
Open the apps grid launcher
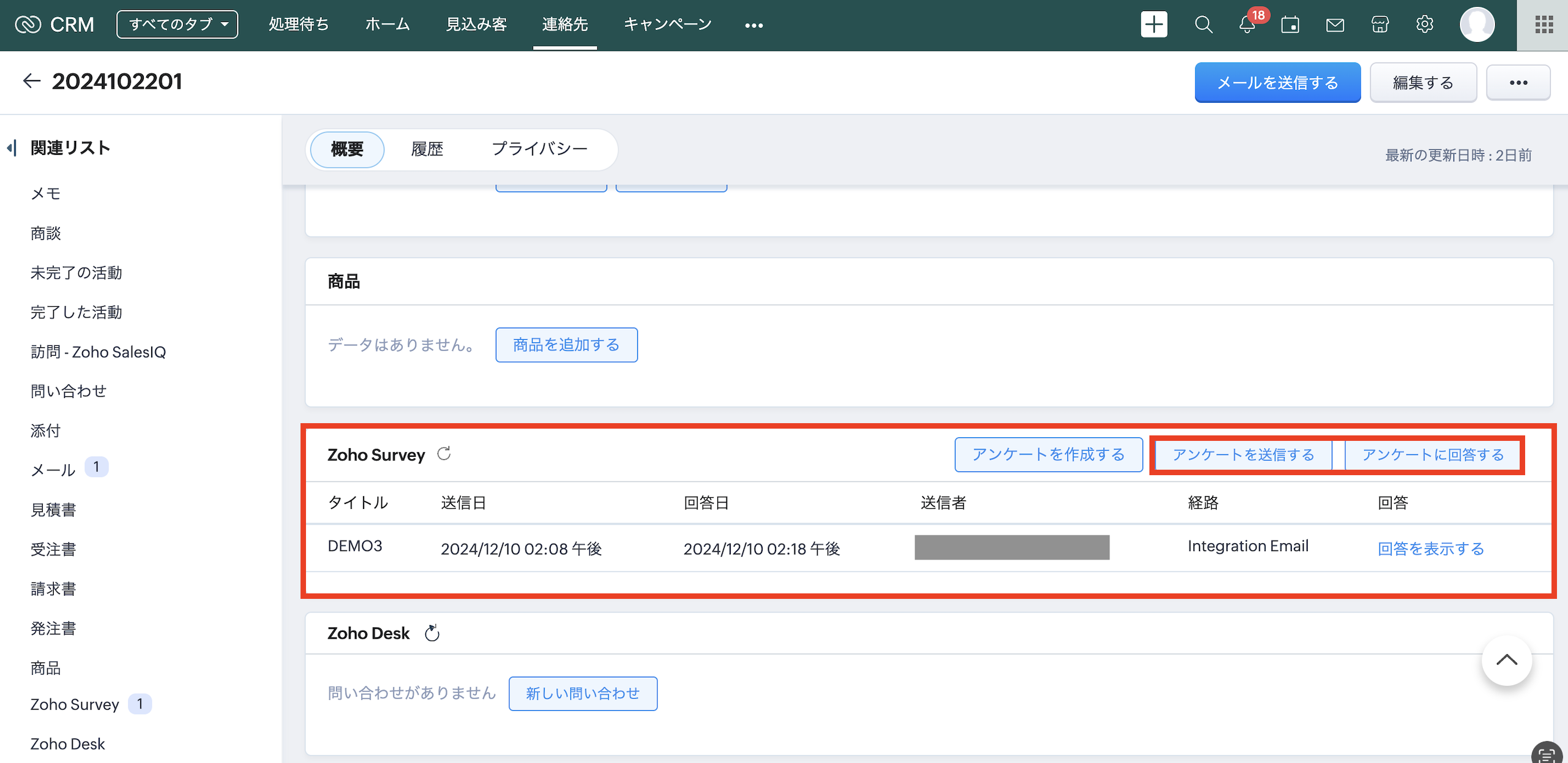1543,24
